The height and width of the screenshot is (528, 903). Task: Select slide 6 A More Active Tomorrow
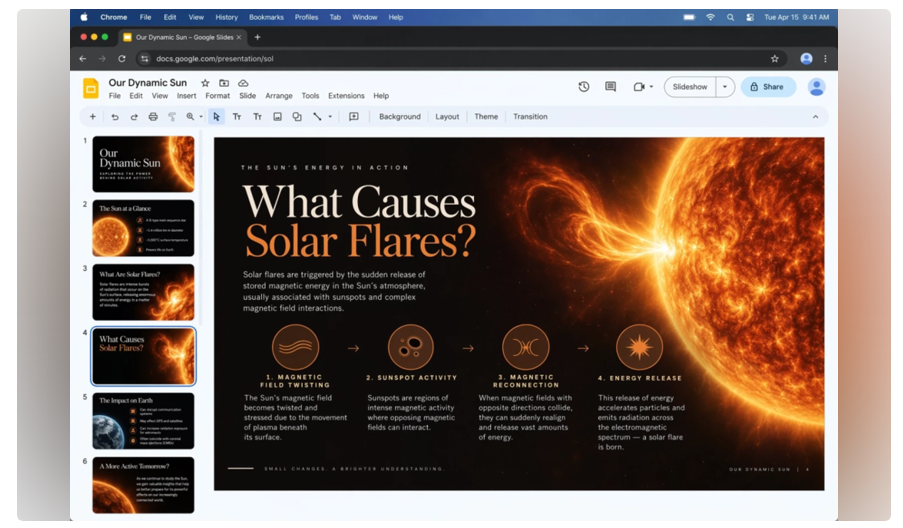143,485
